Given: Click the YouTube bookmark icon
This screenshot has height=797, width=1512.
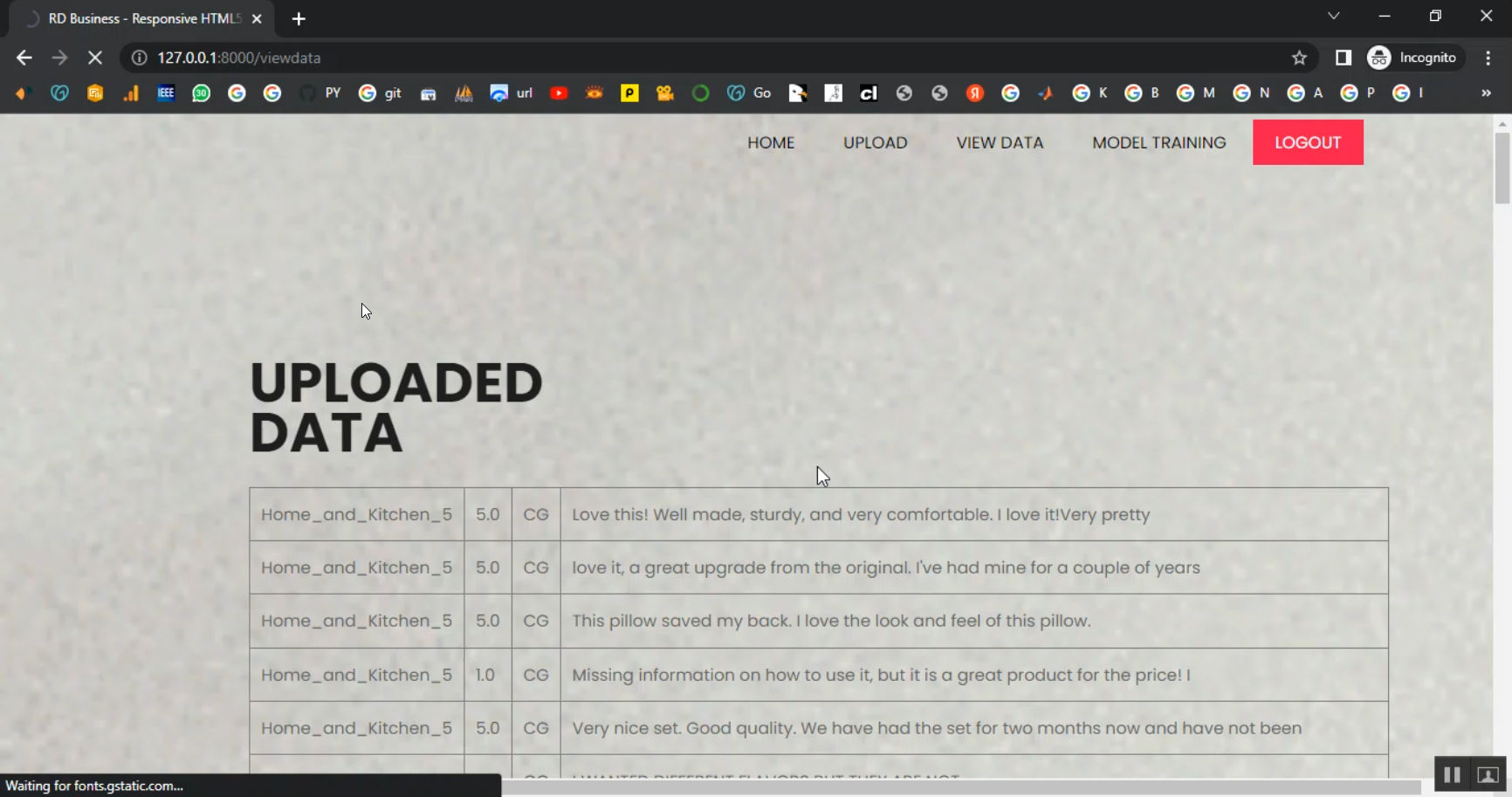Looking at the screenshot, I should (559, 93).
